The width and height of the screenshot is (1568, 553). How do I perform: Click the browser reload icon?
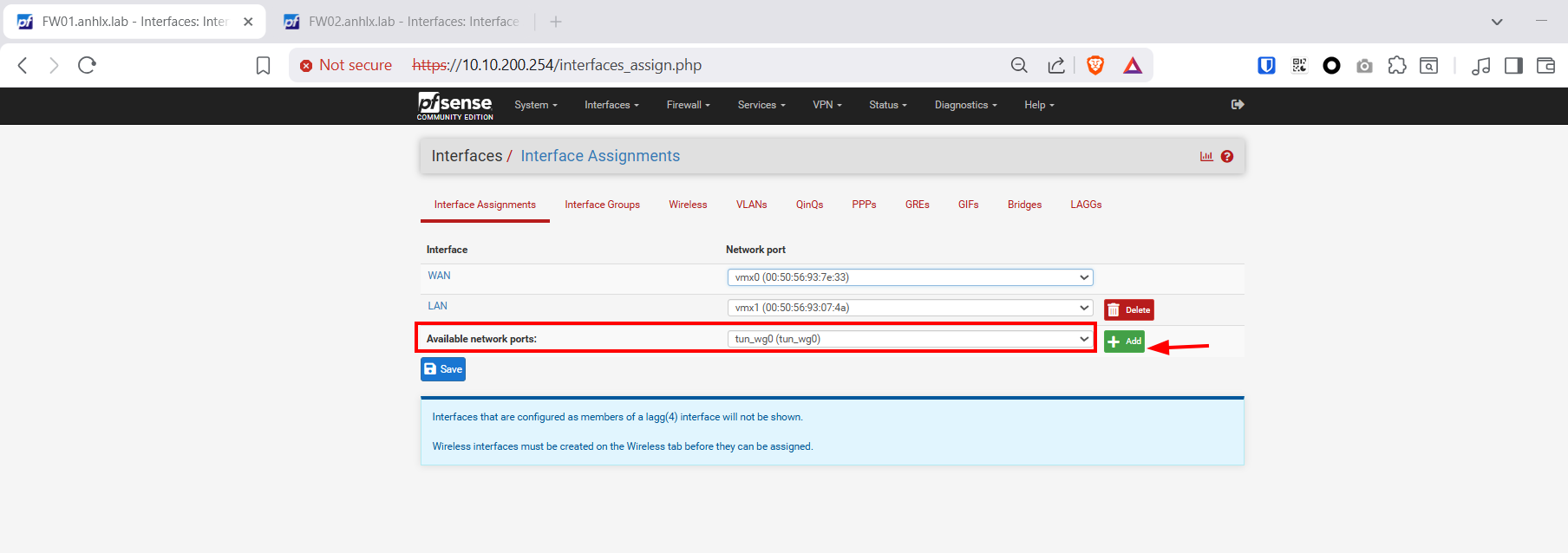coord(87,65)
